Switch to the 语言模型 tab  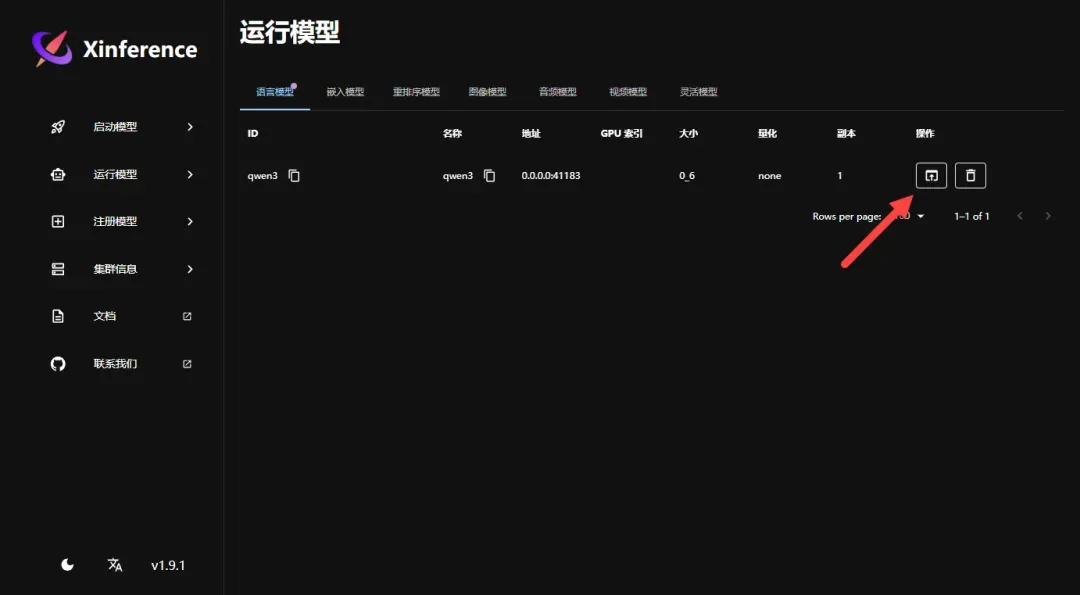click(275, 92)
